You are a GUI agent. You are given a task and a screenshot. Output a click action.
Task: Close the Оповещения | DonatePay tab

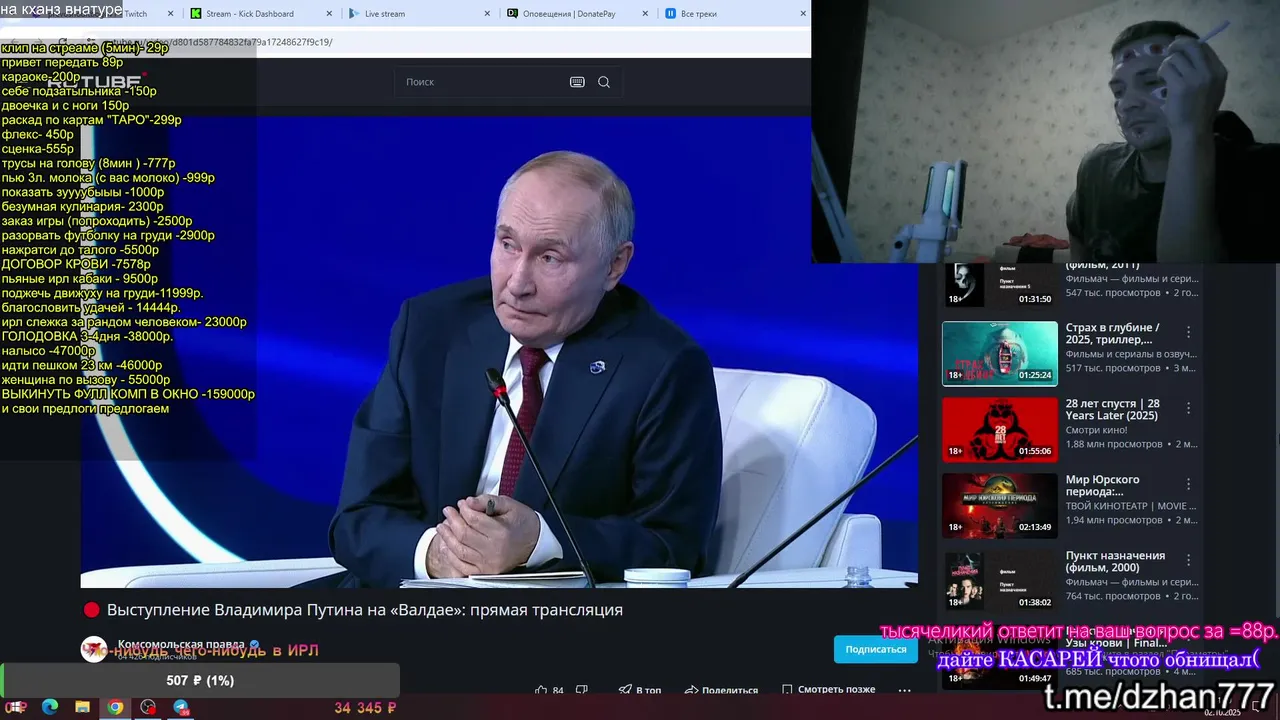pos(645,14)
